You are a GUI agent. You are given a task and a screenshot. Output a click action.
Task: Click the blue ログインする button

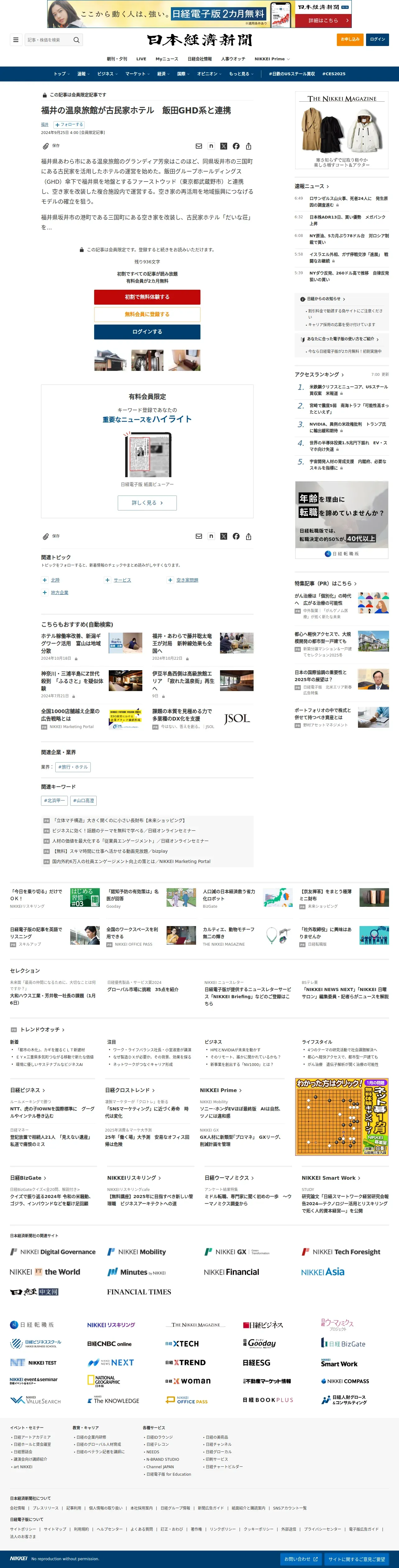tap(147, 332)
